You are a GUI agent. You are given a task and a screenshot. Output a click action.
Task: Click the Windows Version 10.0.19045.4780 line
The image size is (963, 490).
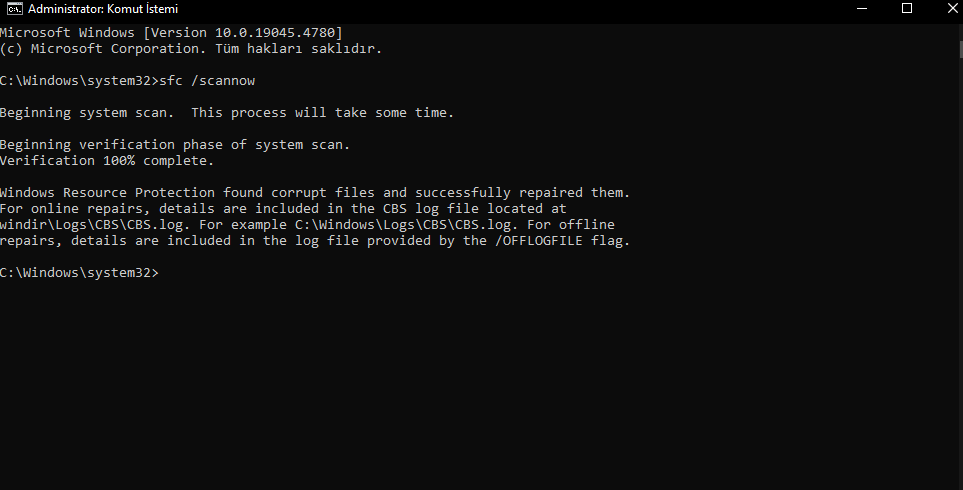pyautogui.click(x=171, y=33)
